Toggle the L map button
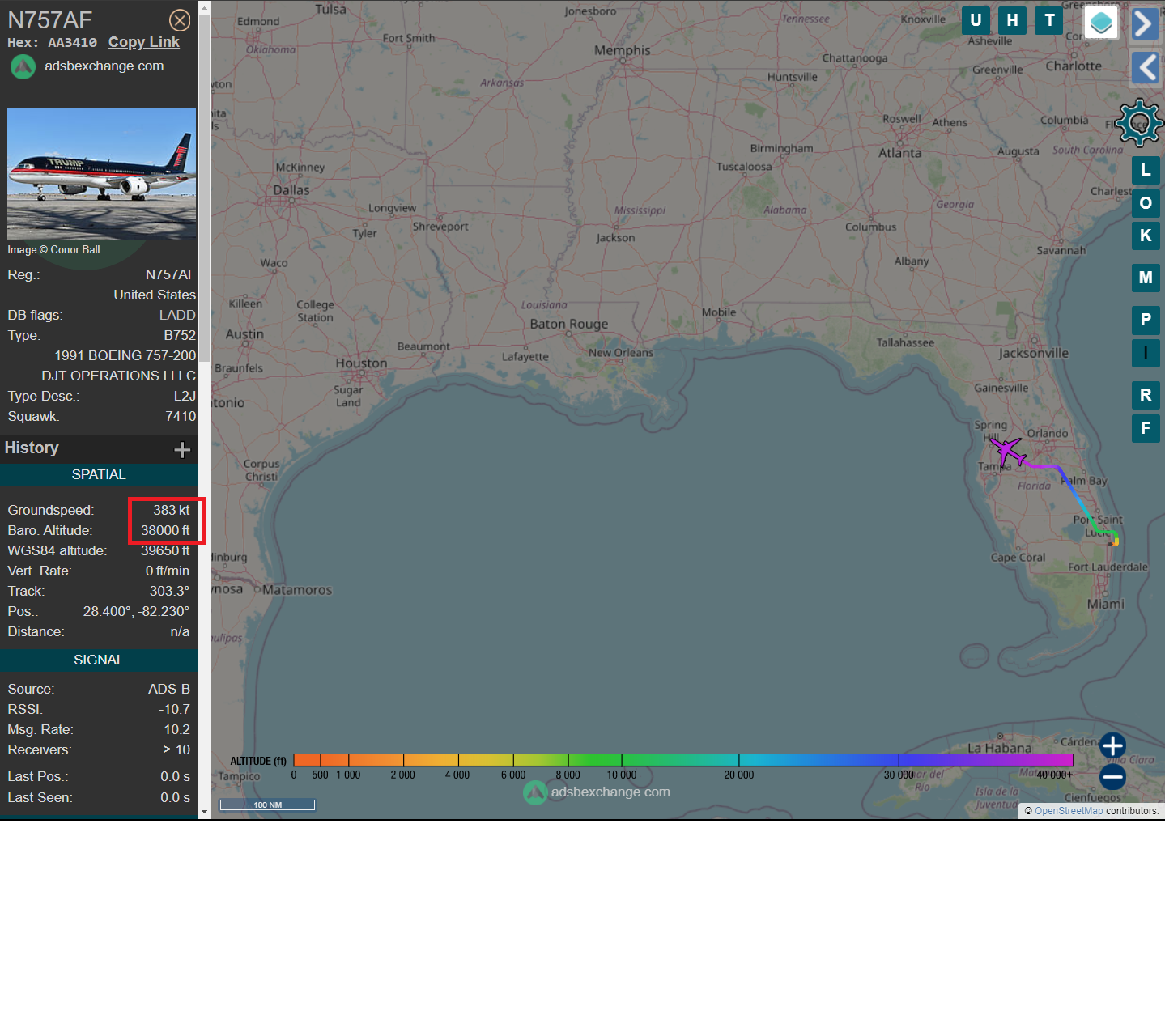 1146,170
